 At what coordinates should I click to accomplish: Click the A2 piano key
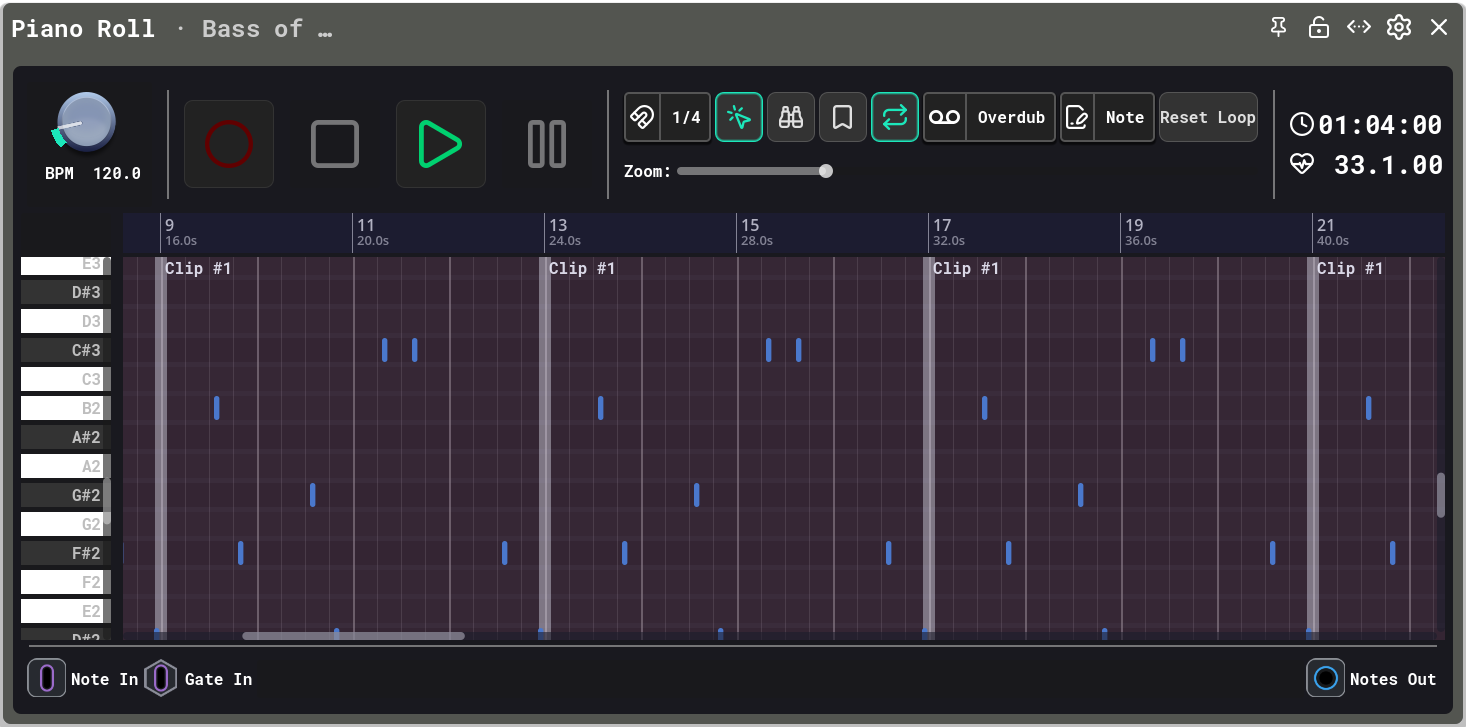[66, 466]
